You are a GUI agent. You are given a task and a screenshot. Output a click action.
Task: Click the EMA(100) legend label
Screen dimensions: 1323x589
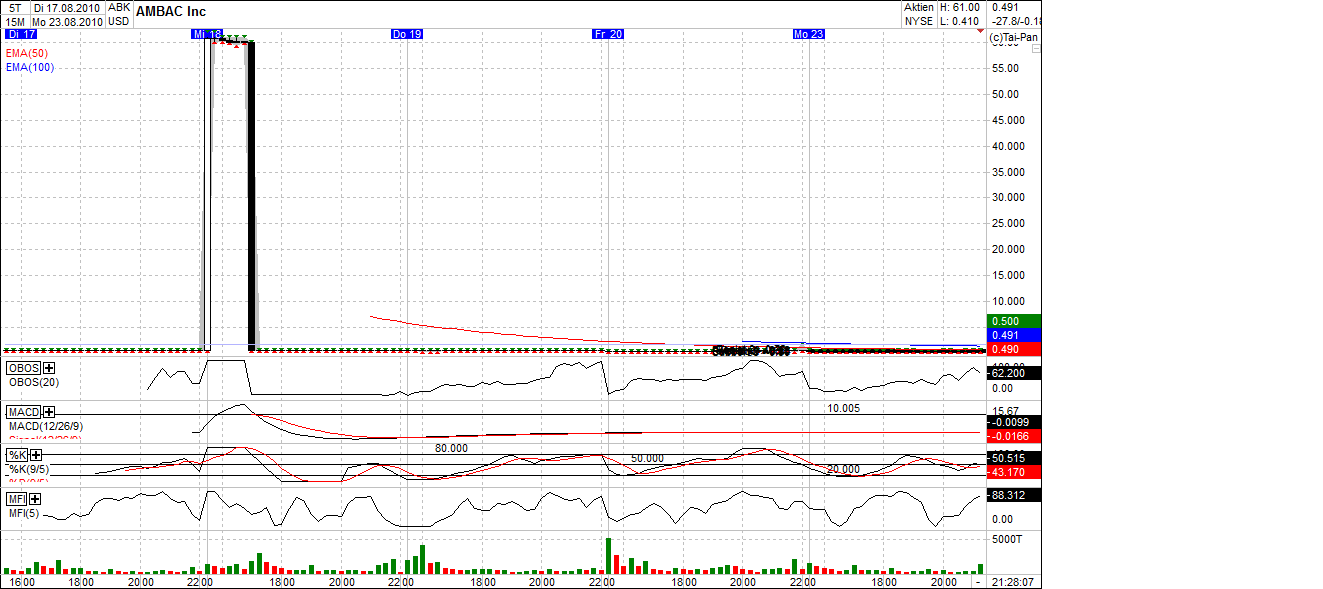click(x=30, y=67)
